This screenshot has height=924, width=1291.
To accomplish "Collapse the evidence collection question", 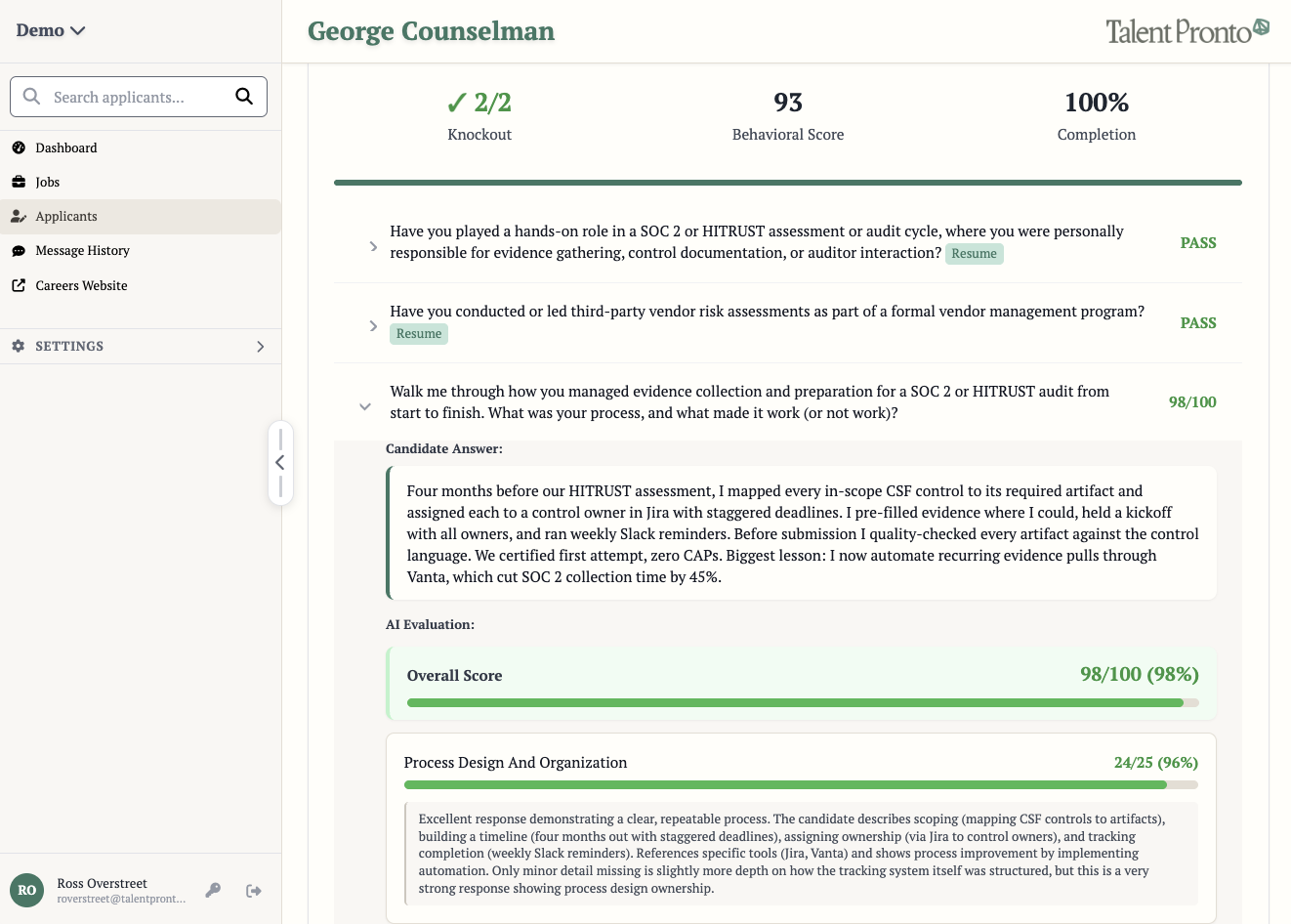I will (x=365, y=406).
